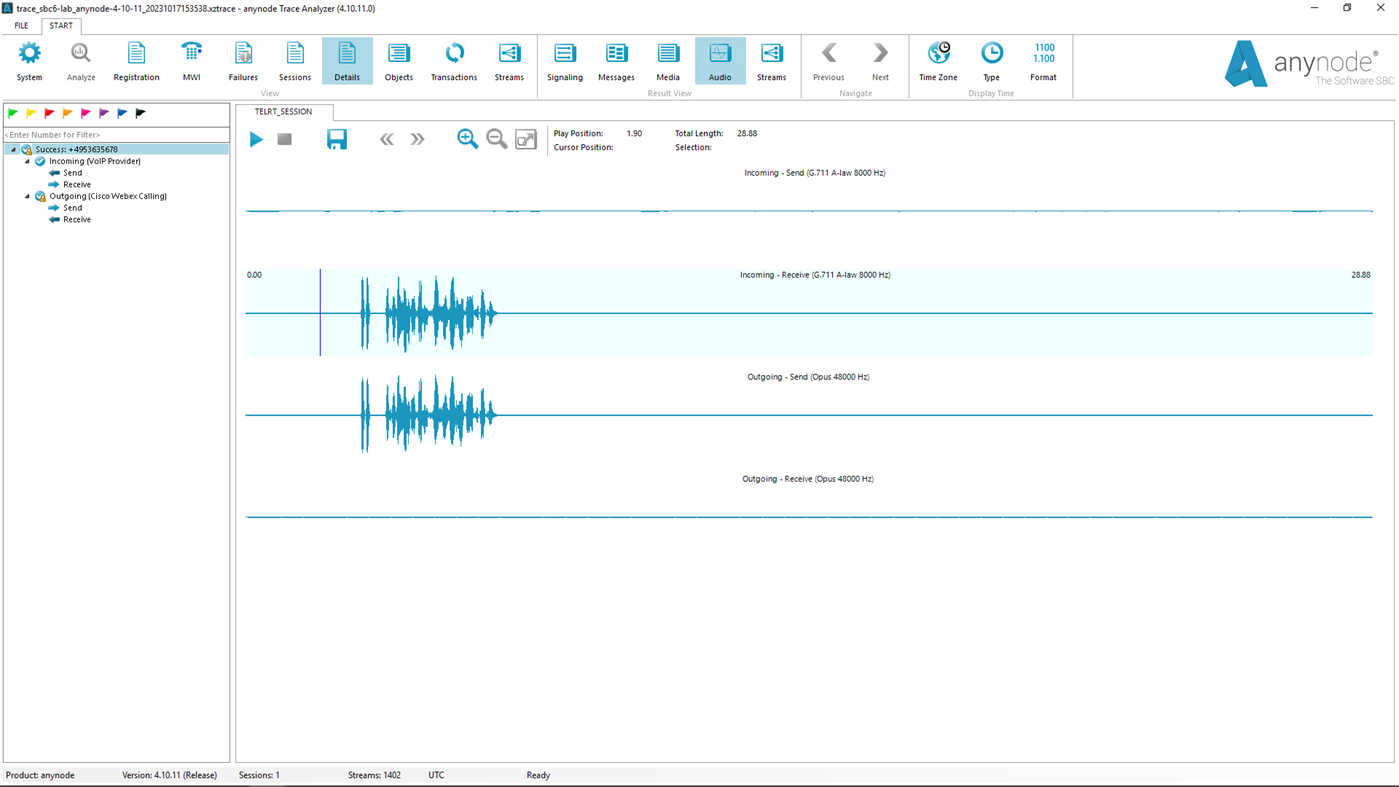
Task: Open the Registration view
Action: point(135,60)
